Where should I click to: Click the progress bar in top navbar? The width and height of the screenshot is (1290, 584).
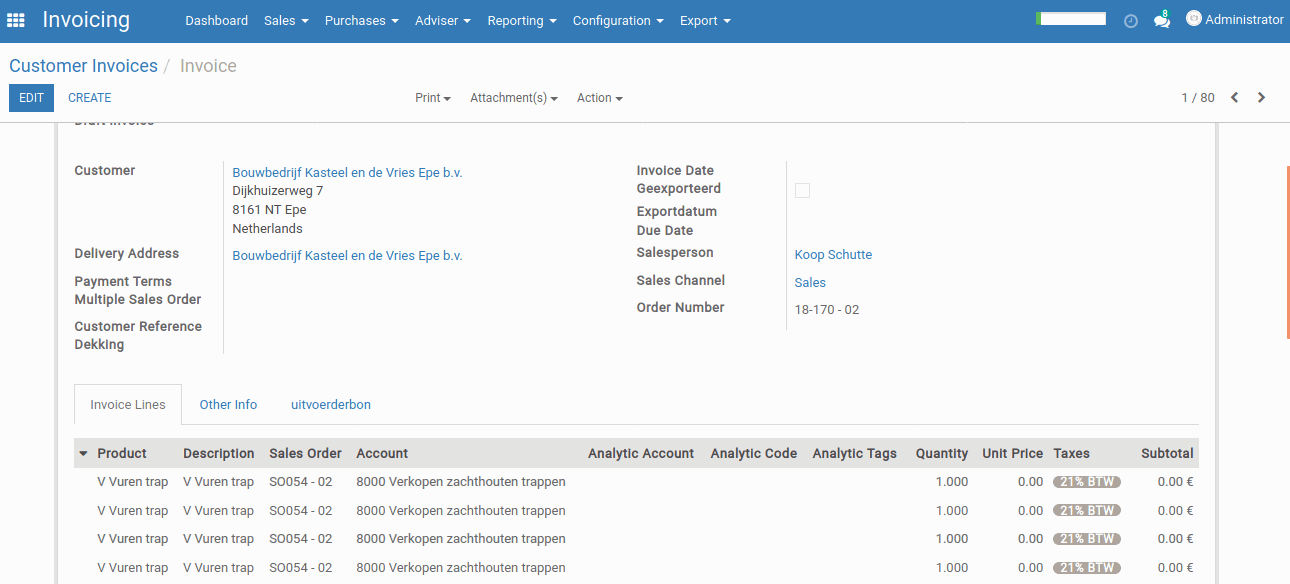[x=1071, y=19]
